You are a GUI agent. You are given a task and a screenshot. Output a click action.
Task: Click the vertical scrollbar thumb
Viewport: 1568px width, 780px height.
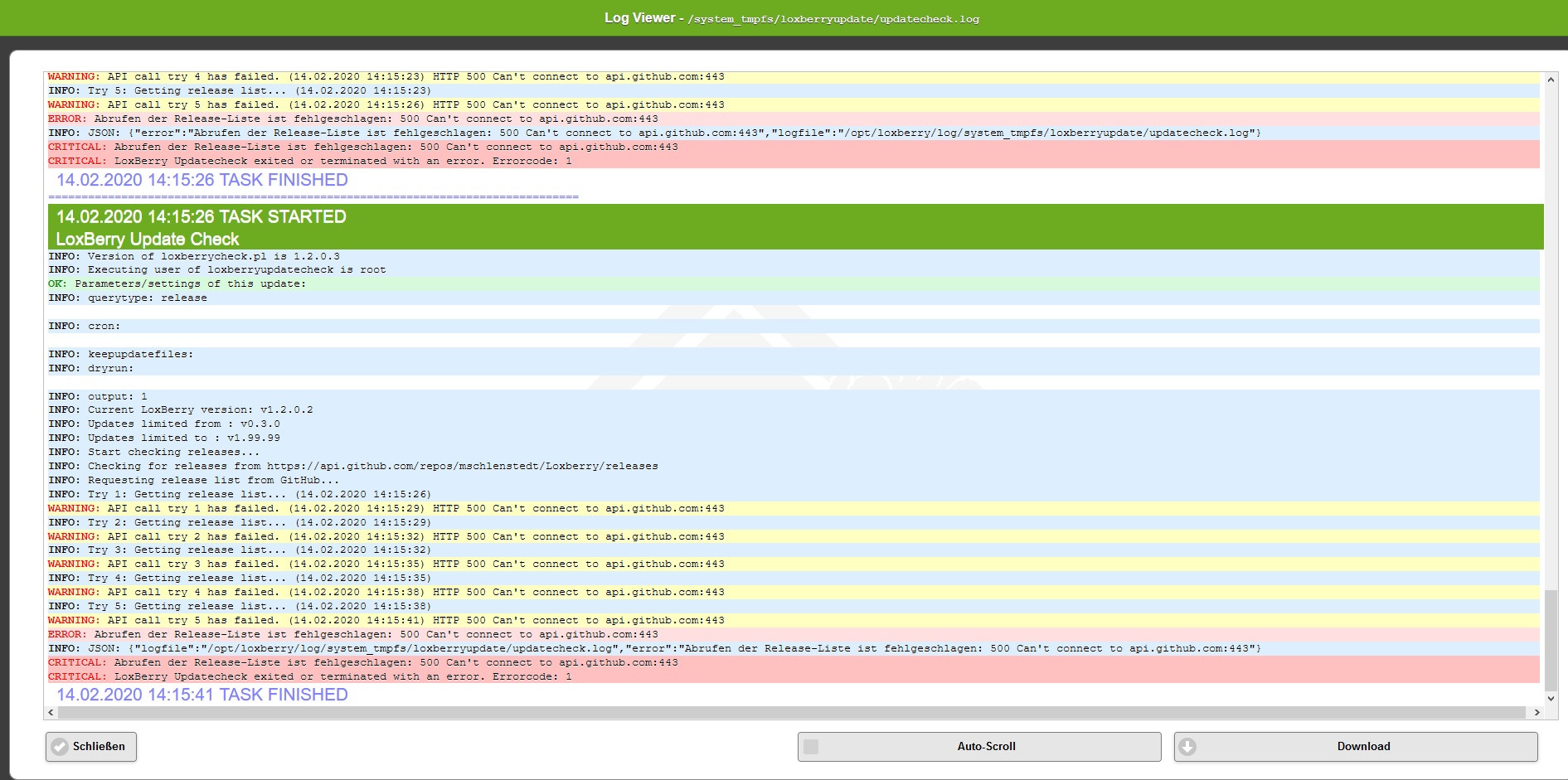(1551, 639)
